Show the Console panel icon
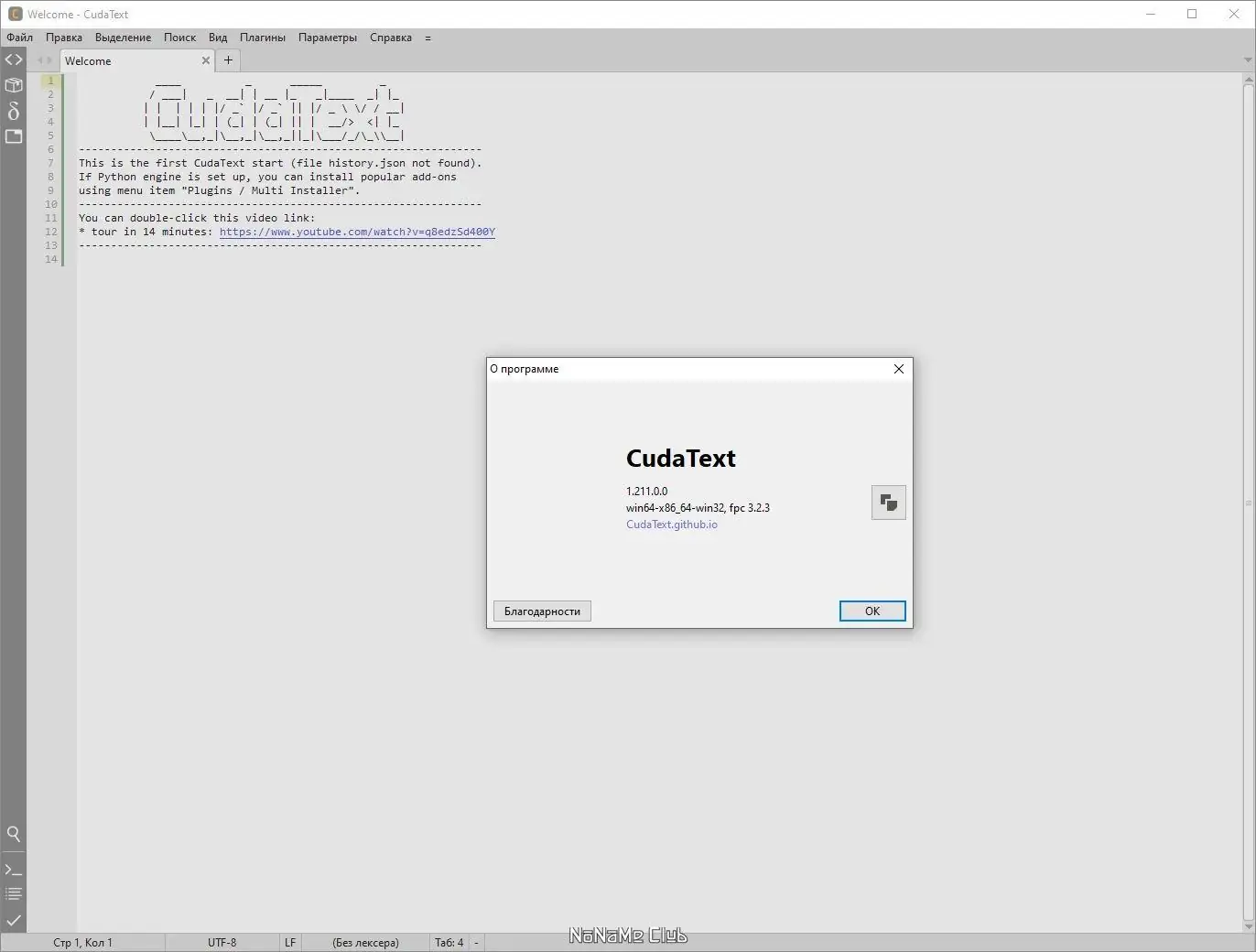Image resolution: width=1256 pixels, height=952 pixels. pos(14,869)
